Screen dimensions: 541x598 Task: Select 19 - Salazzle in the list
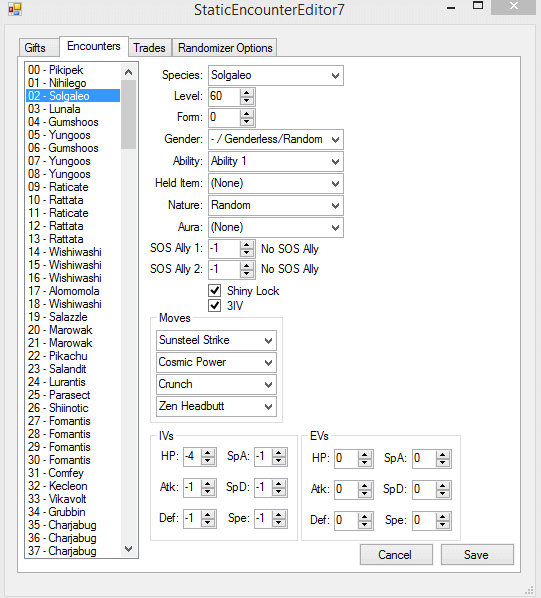coord(73,317)
